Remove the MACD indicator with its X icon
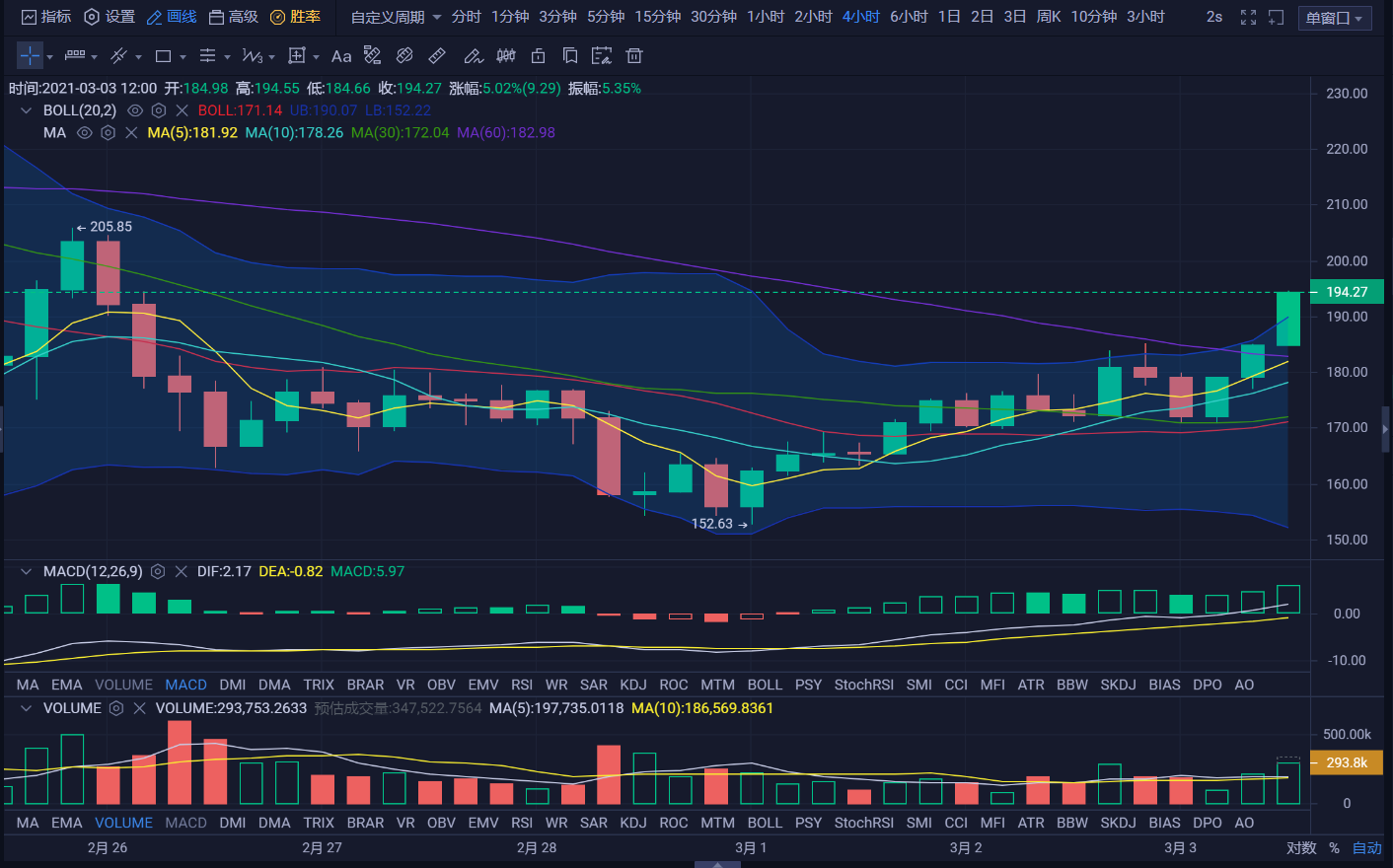 pos(181,571)
